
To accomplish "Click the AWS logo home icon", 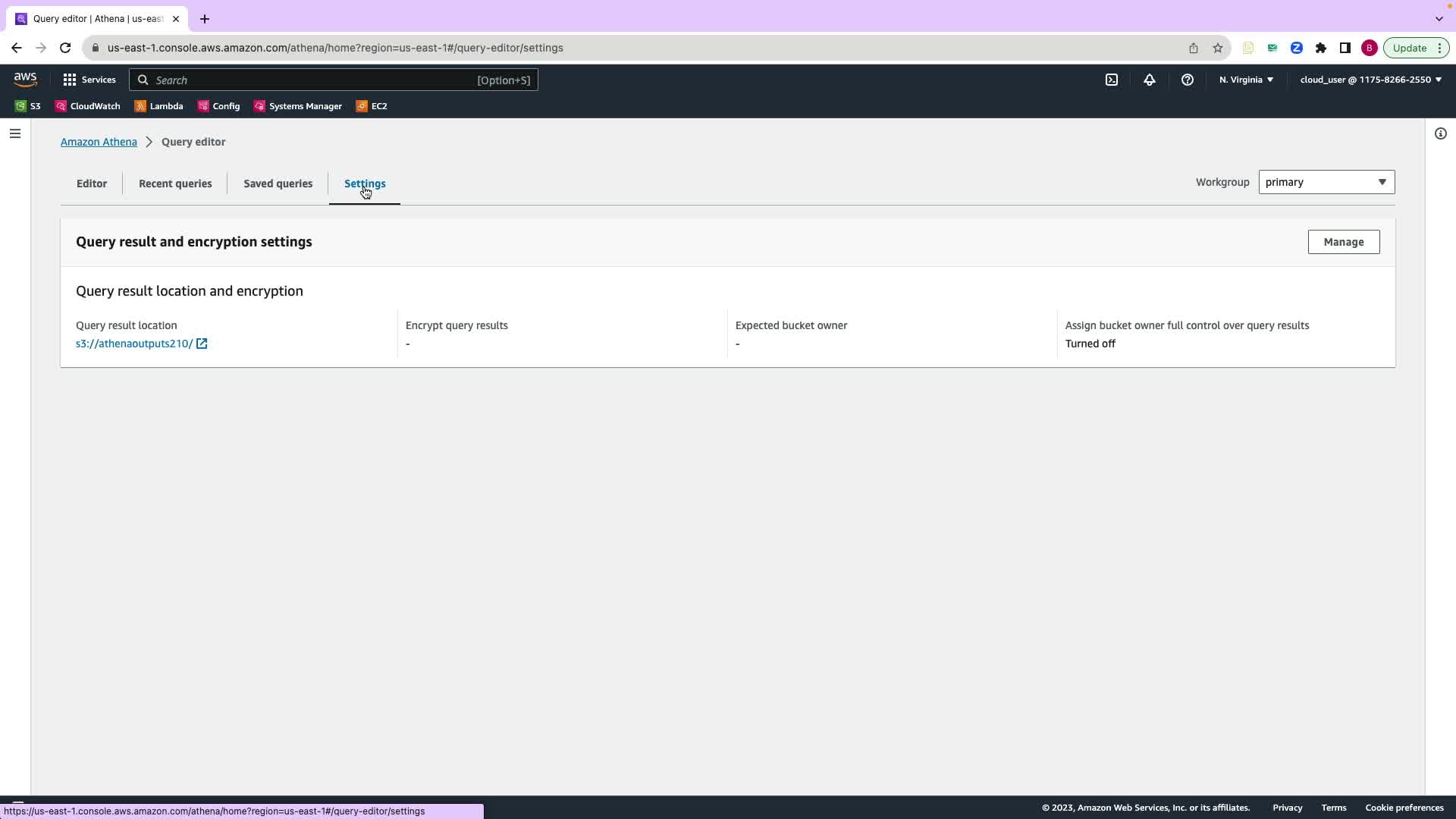I will click(x=25, y=80).
